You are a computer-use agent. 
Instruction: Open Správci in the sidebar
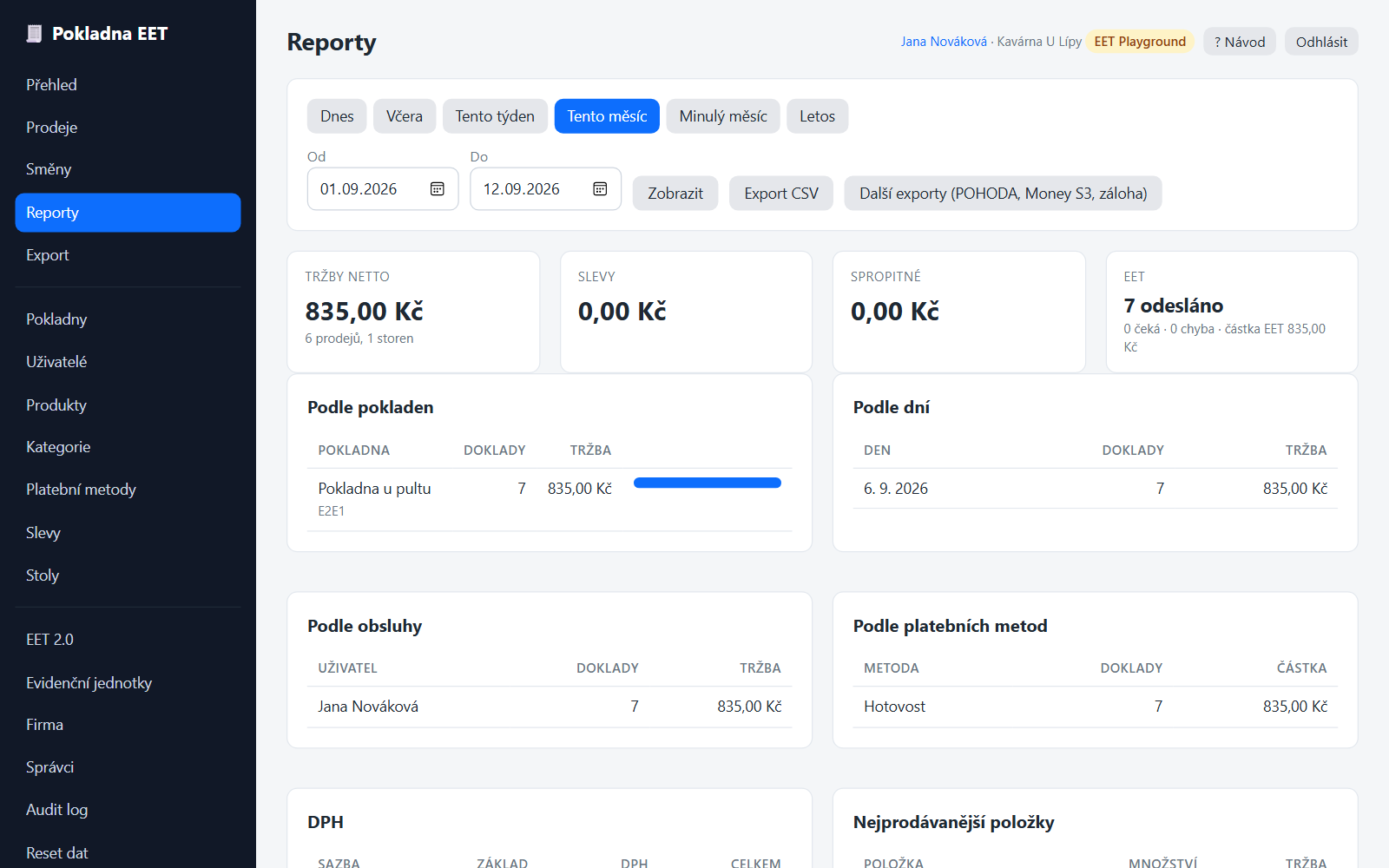128,767
